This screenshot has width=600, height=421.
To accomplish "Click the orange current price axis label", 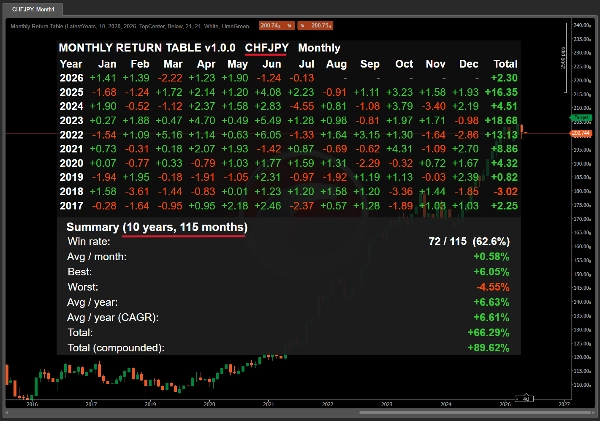I will 581,133.
